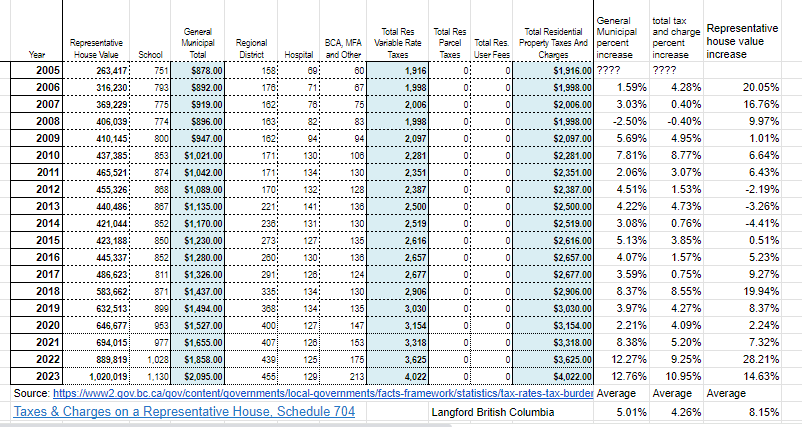
Task: Click Total Res Parcel Taxes header
Action: point(450,43)
